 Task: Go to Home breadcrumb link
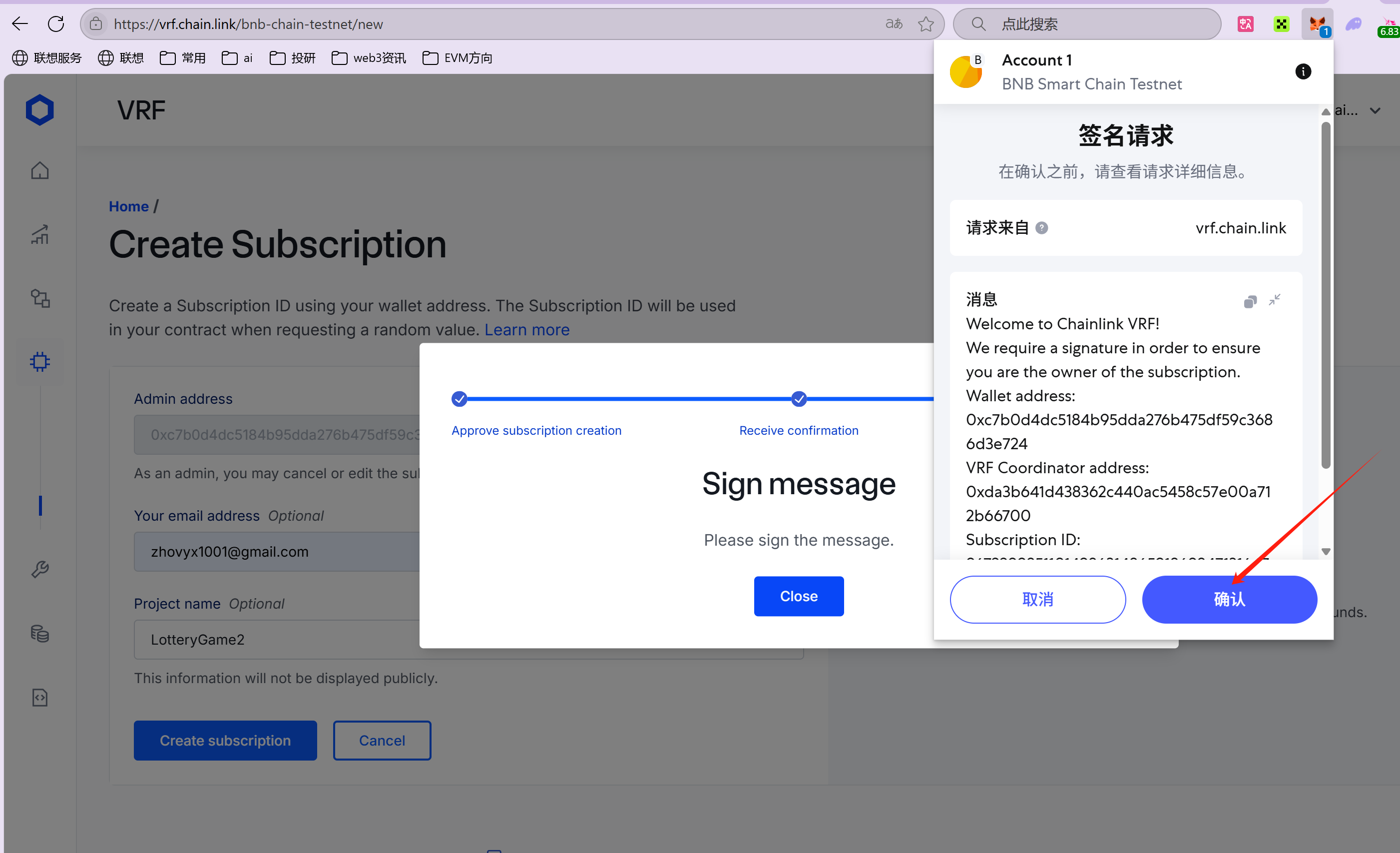click(128, 206)
